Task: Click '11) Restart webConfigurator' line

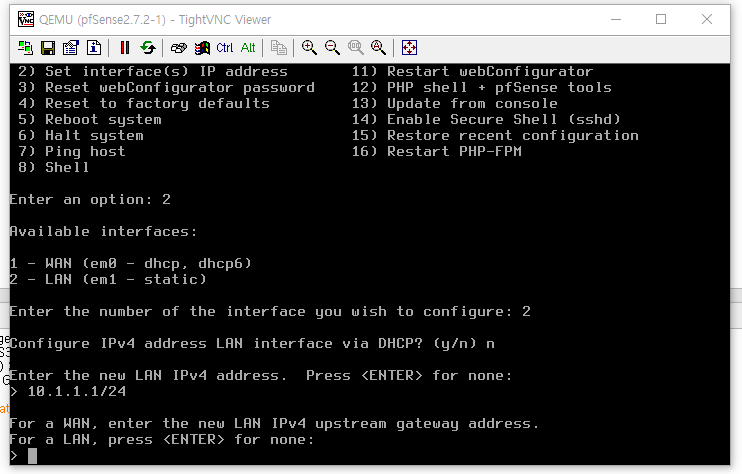Action: pyautogui.click(x=472, y=71)
